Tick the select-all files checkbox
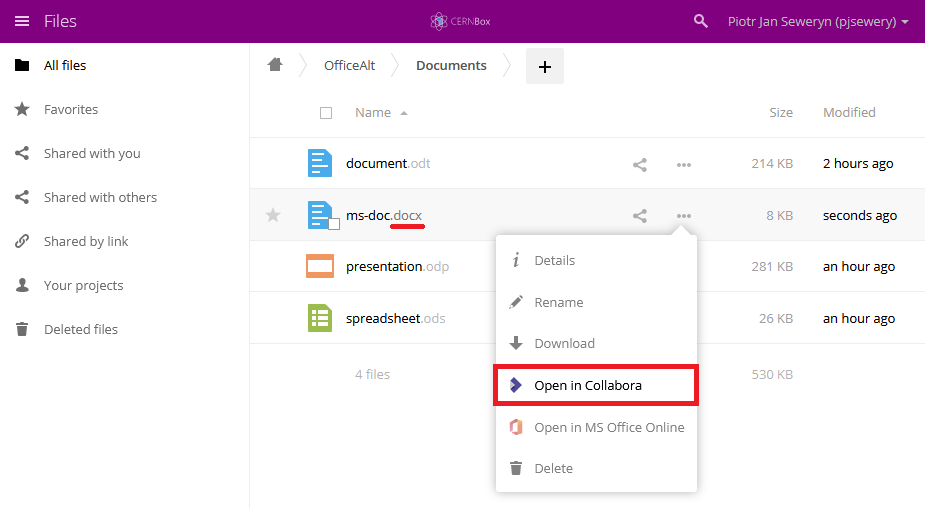 (326, 113)
